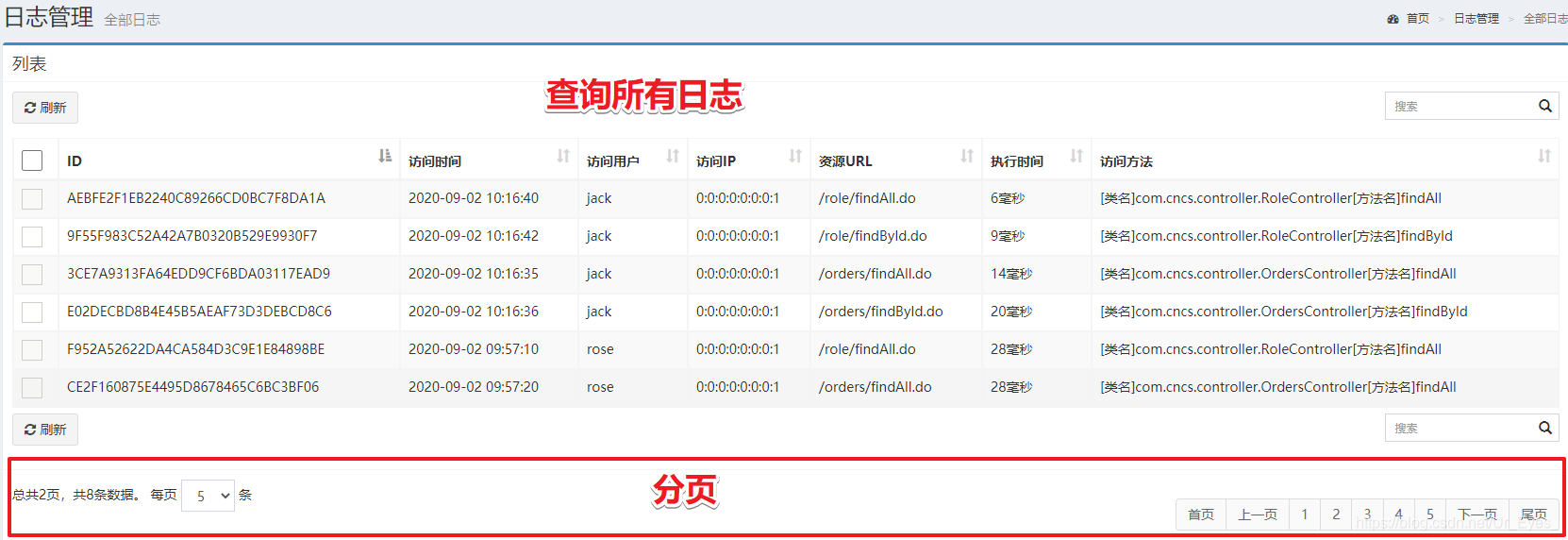Select timestamp 2020-09-02 10:16:40

(474, 198)
